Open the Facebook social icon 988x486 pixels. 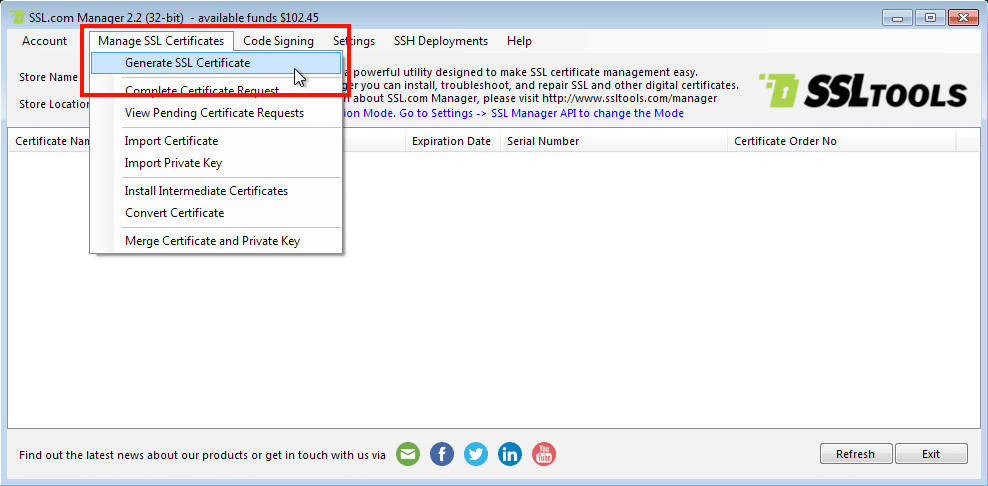[442, 454]
